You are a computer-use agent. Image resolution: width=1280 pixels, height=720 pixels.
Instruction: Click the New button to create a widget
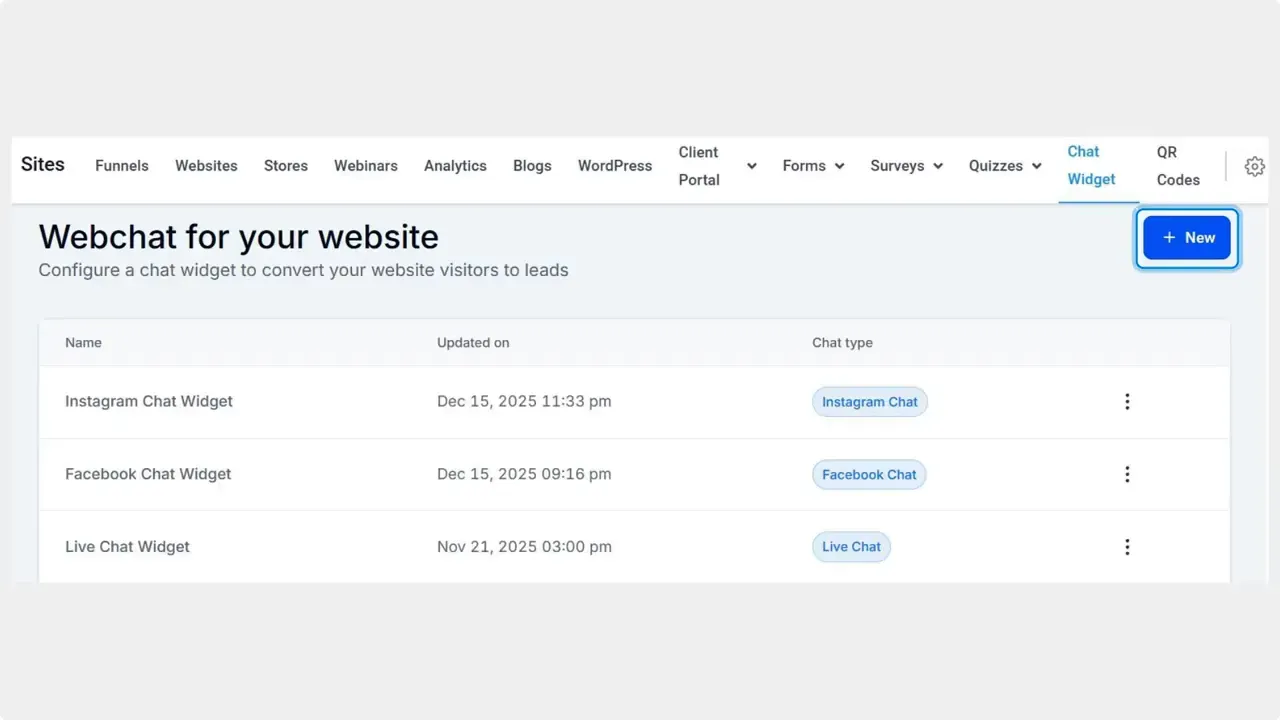1187,238
